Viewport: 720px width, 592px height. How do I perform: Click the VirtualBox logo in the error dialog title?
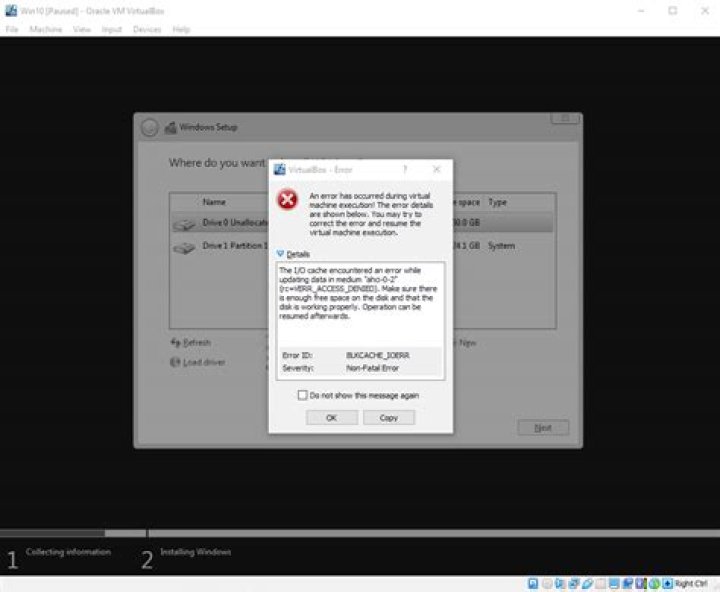[x=280, y=169]
